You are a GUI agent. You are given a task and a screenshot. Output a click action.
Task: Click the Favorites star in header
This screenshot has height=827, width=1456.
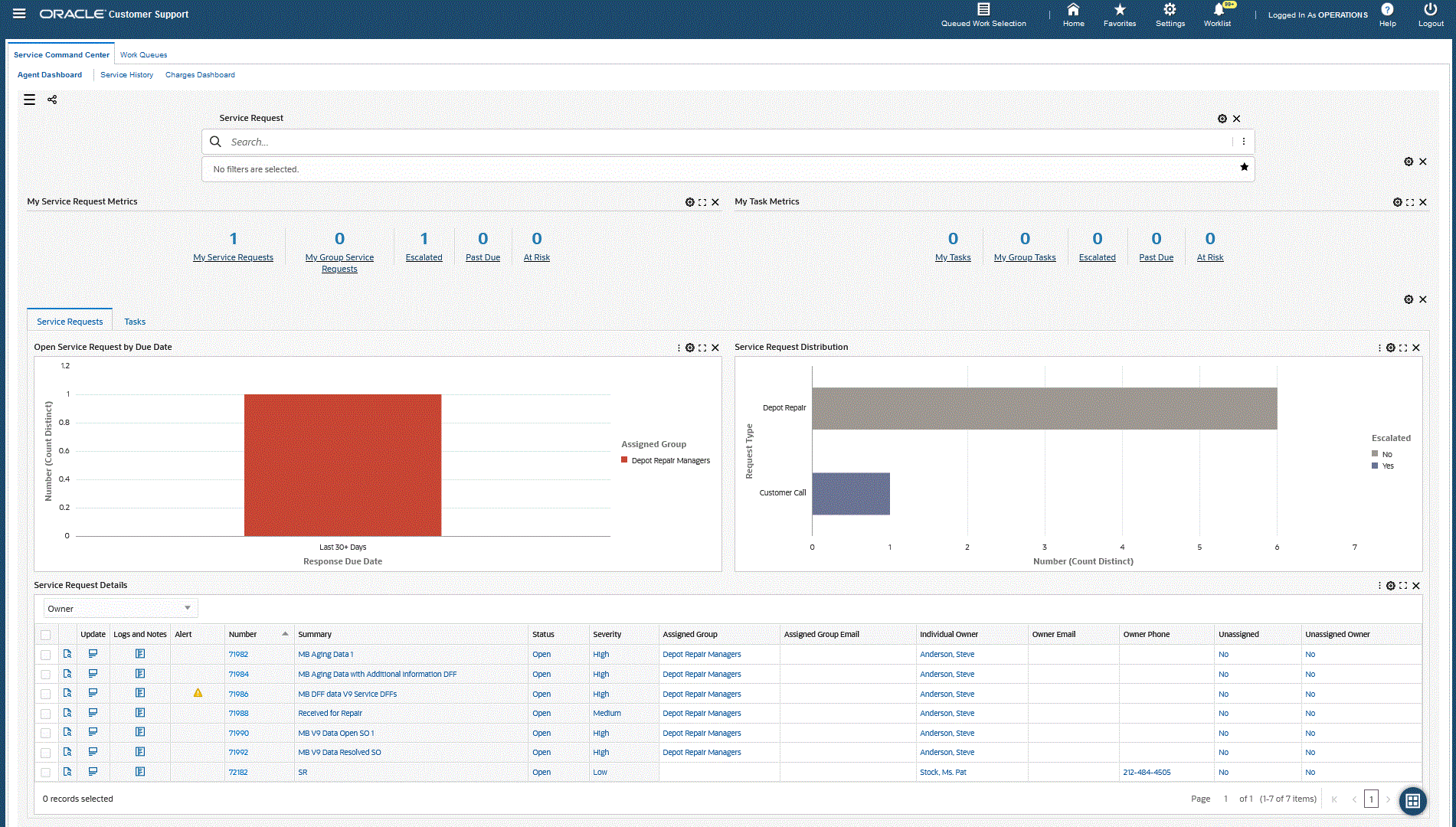click(x=1120, y=9)
